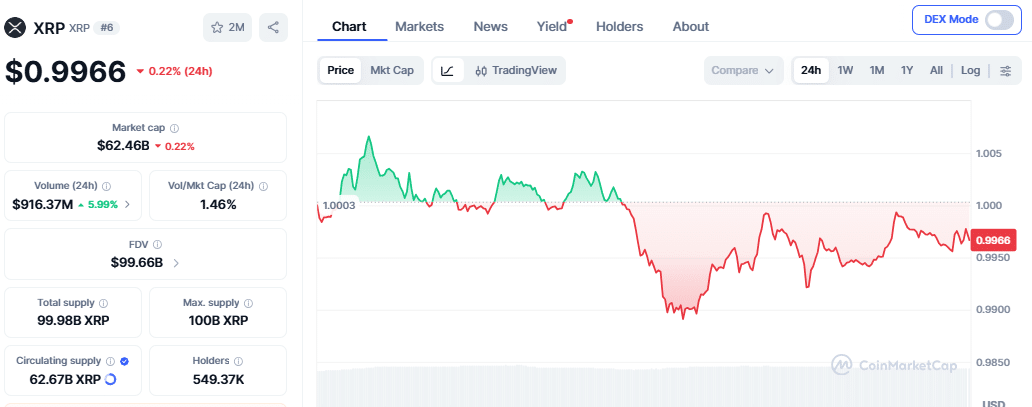Viewport: 1032px width, 407px height.
Task: Set chart range to 1Y
Action: [x=907, y=70]
